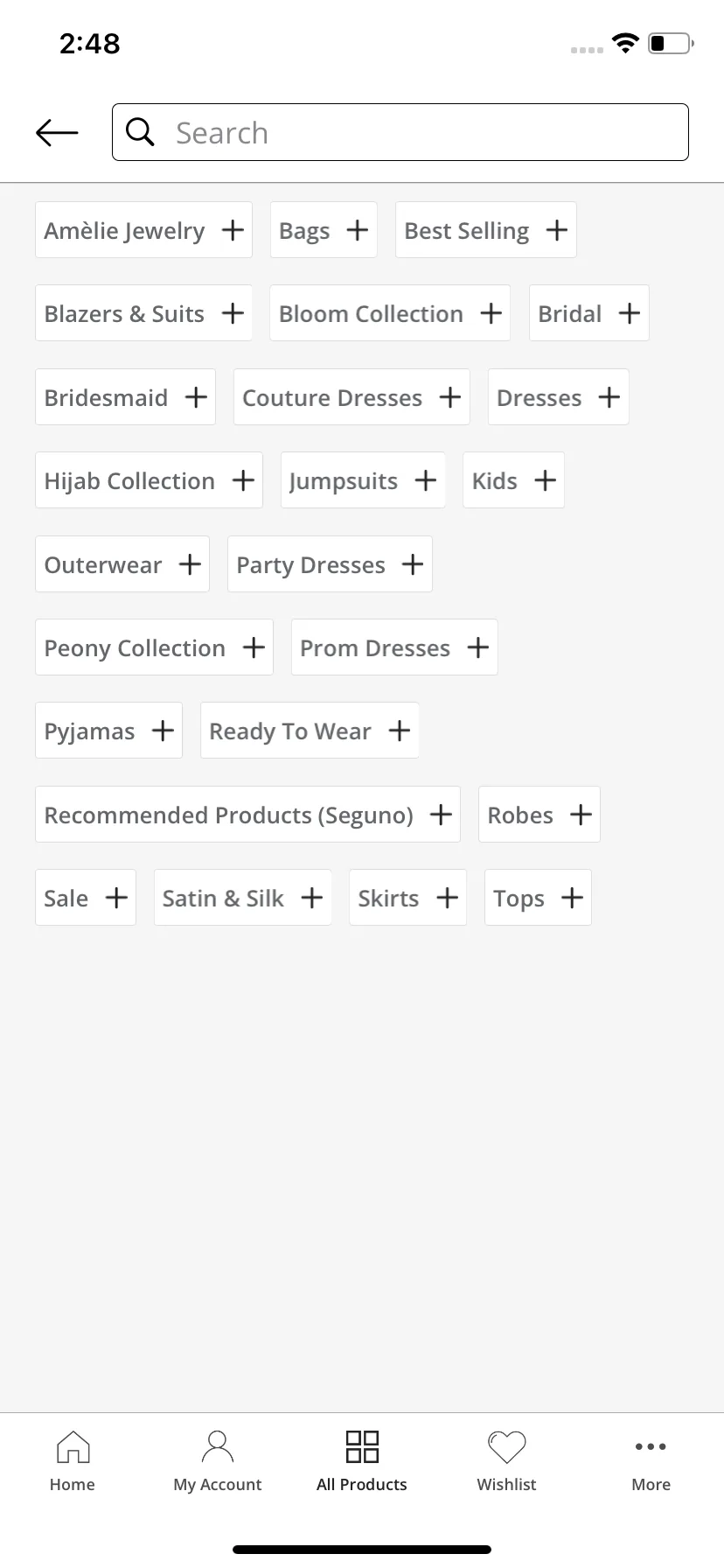
Task: Select the All Products grid icon
Action: pyautogui.click(x=362, y=1447)
